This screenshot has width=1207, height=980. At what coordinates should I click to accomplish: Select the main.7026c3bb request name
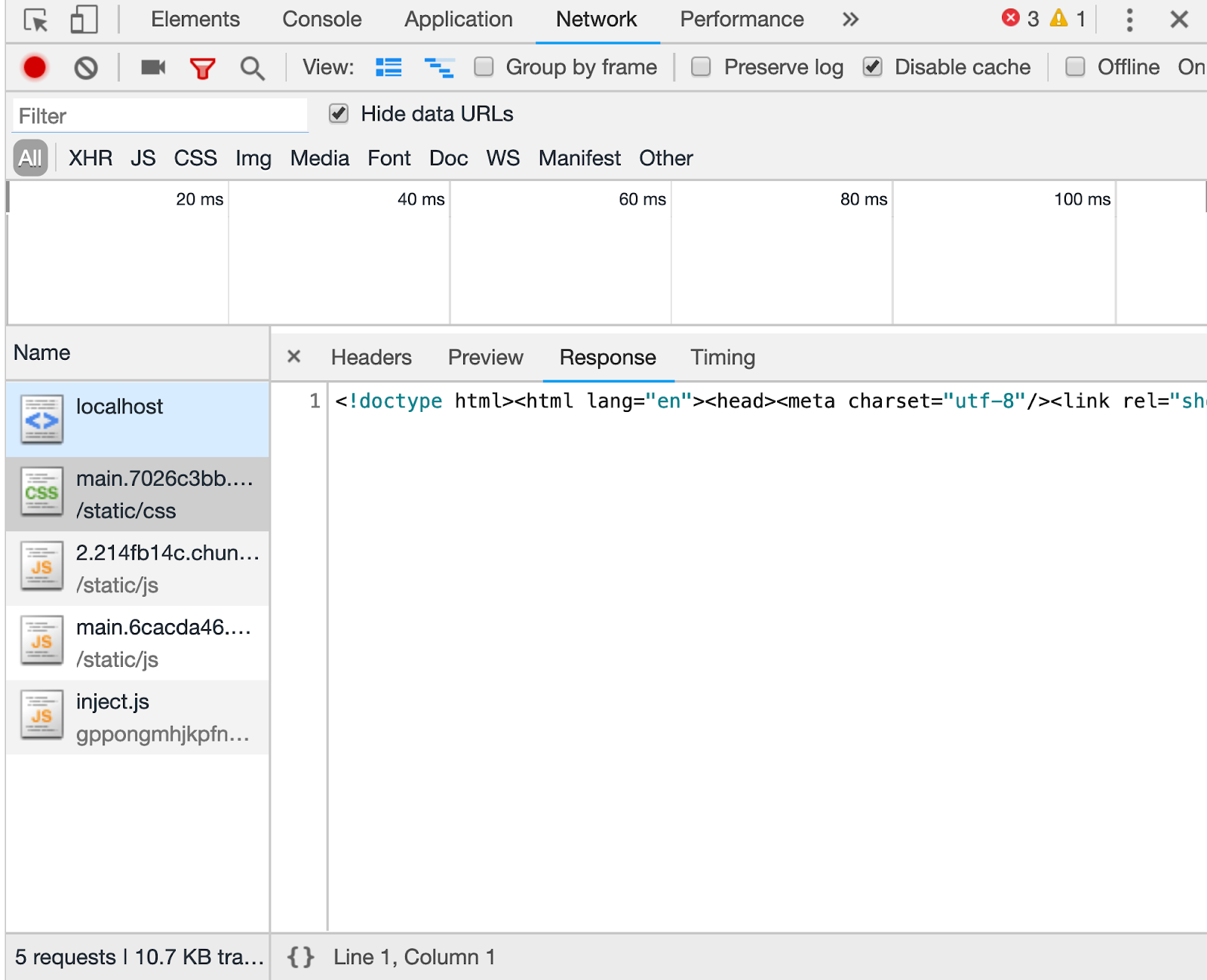[x=165, y=479]
